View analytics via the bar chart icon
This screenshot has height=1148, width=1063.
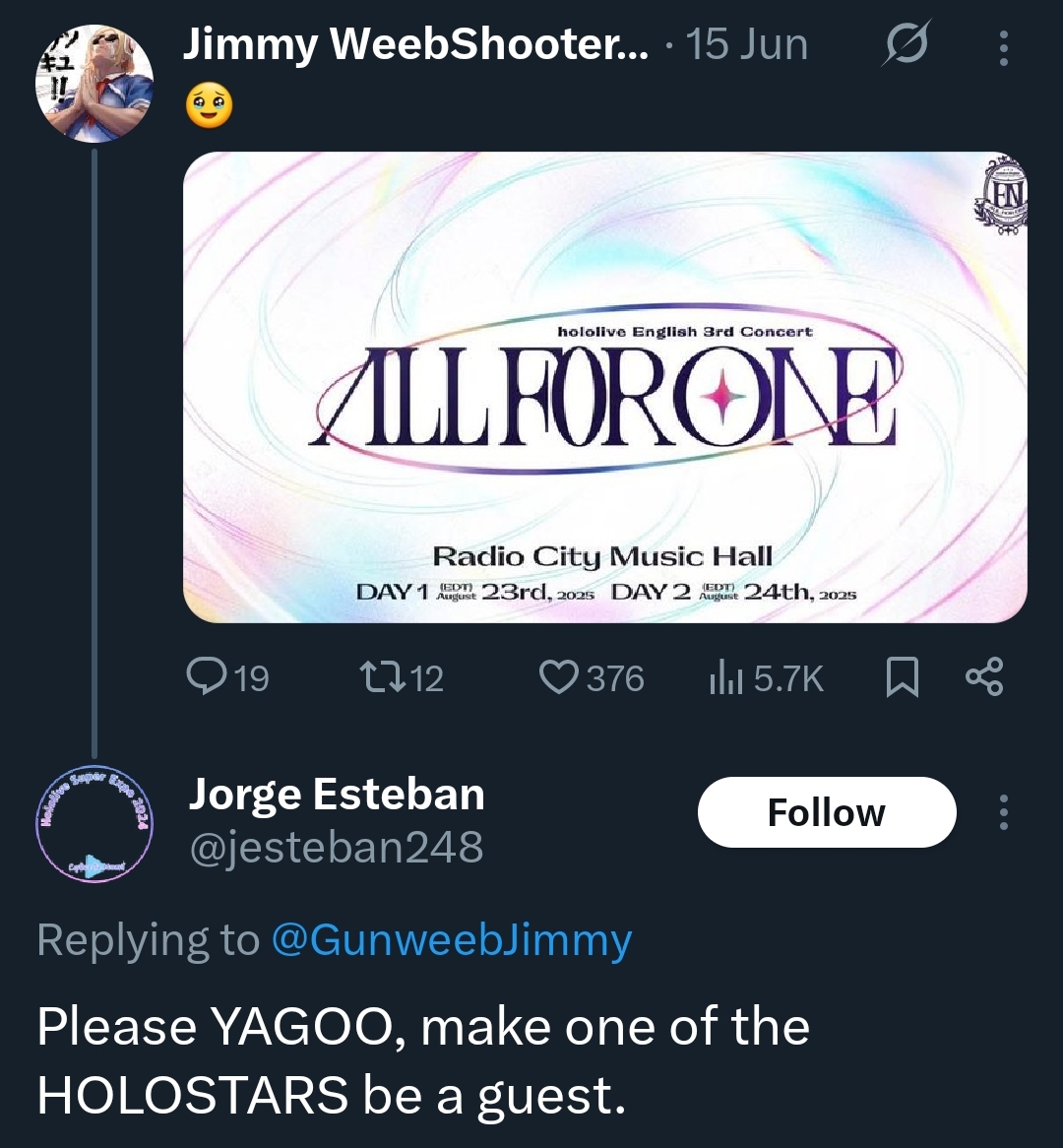coord(723,677)
